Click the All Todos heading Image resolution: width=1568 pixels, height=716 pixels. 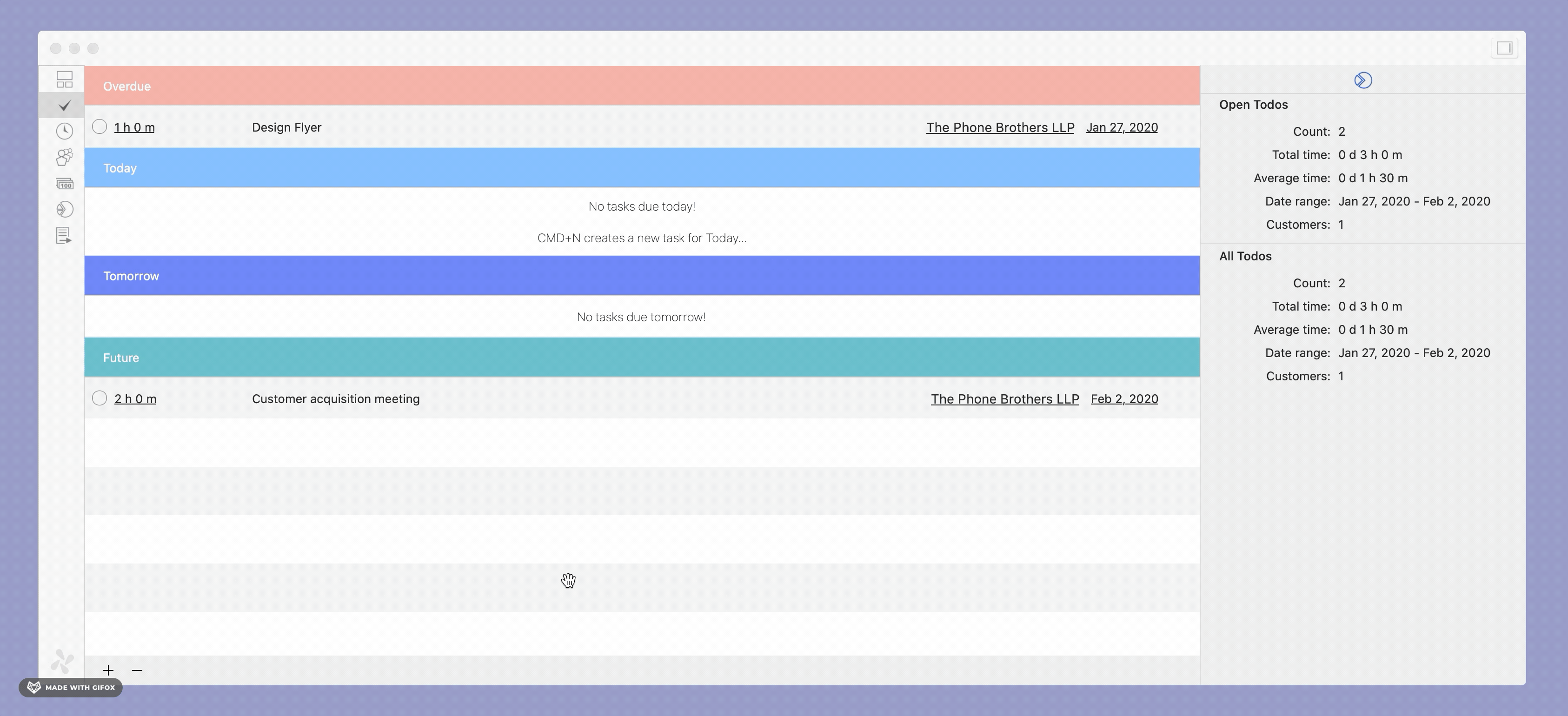(1245, 256)
